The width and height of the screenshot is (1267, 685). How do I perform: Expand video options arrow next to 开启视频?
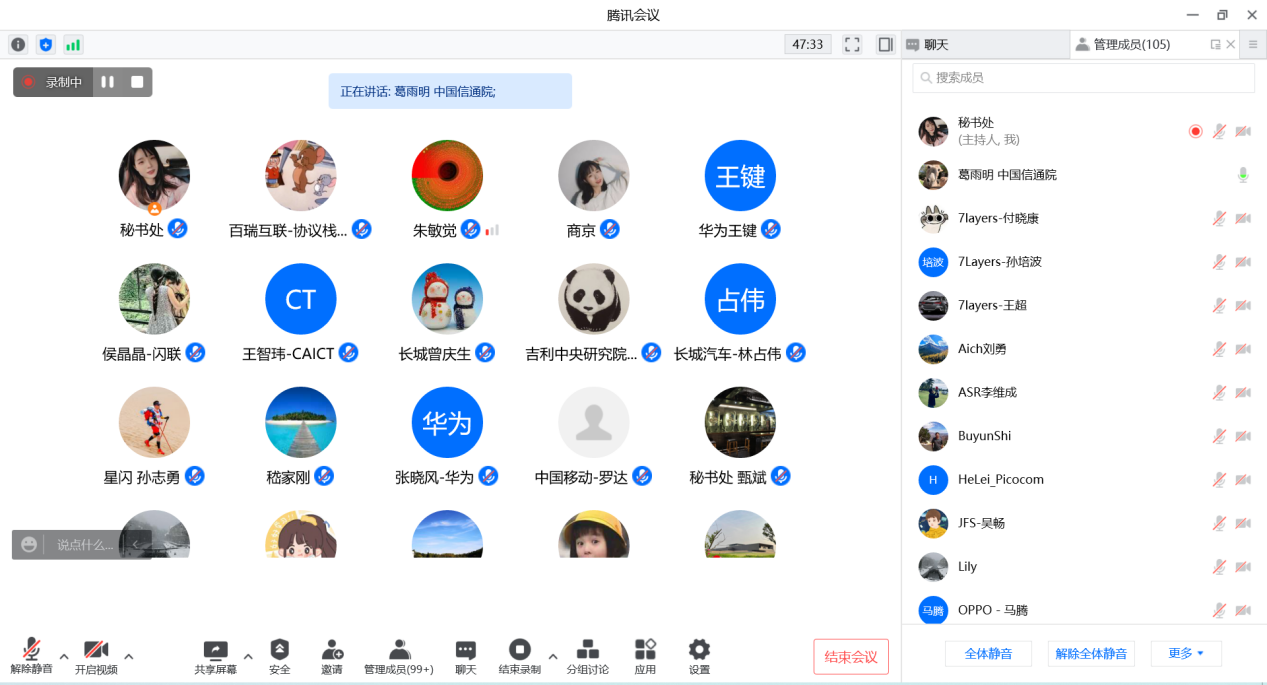(x=128, y=657)
